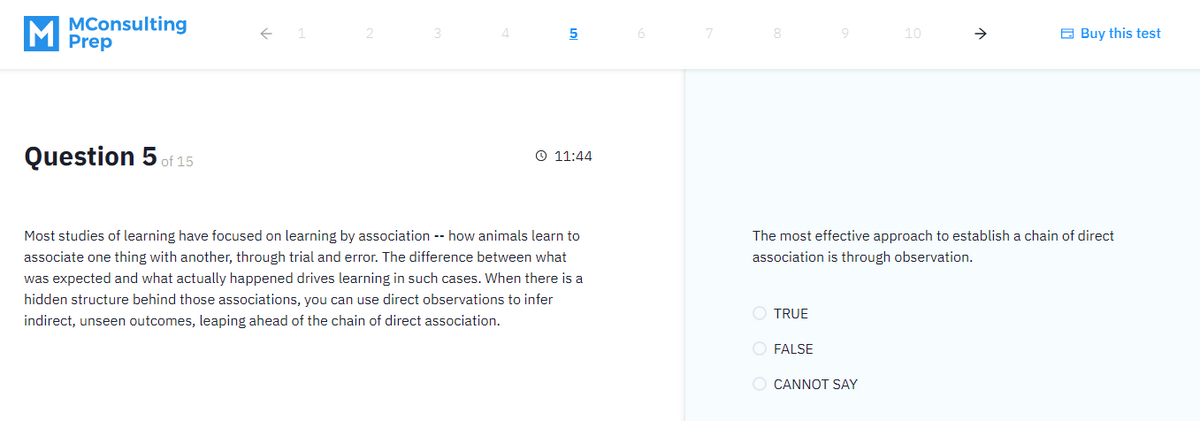Navigate to question 10
Screen dimensions: 1200x421
912,34
